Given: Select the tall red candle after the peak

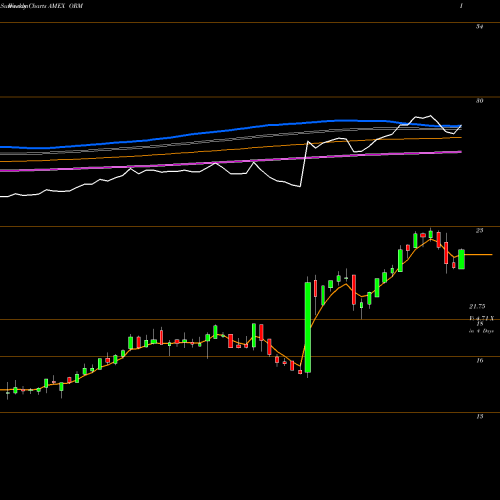Looking at the screenshot, I should point(446,253).
